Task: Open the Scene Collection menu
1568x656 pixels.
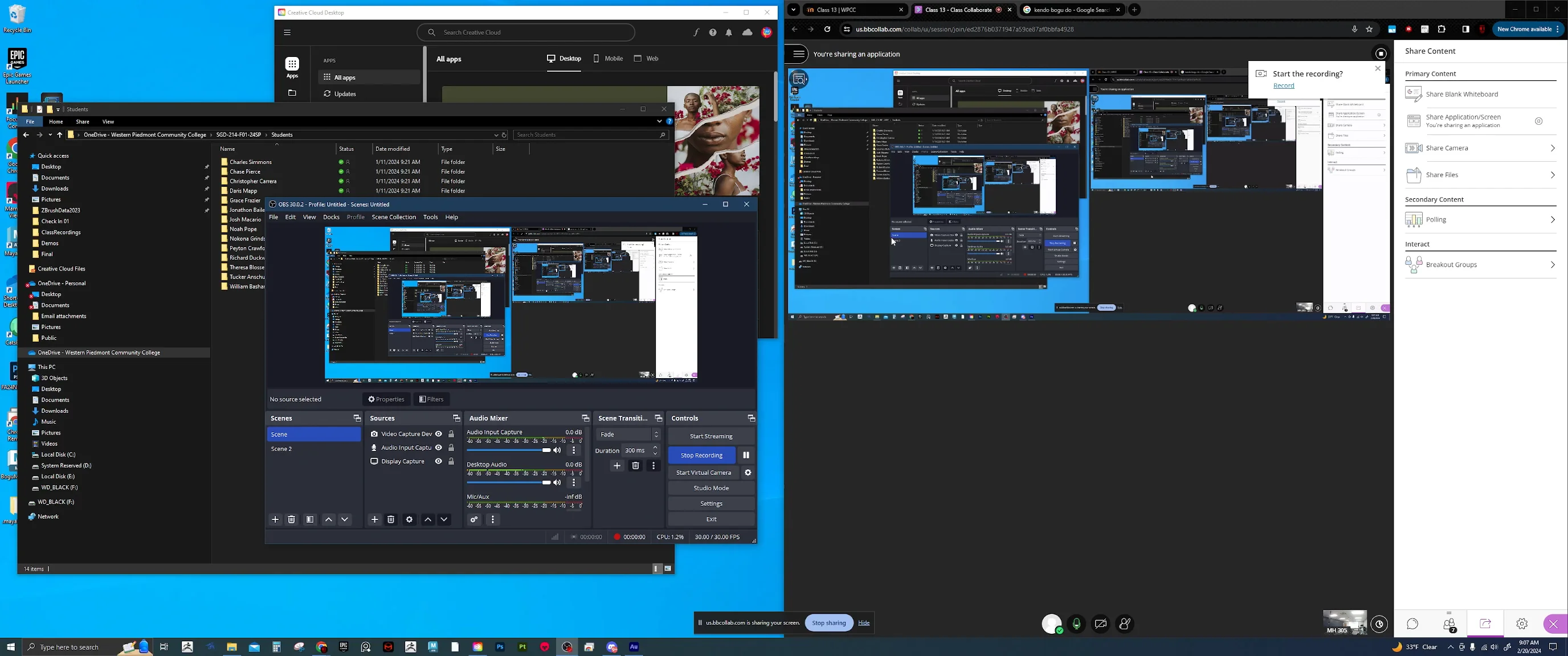Action: pos(393,216)
